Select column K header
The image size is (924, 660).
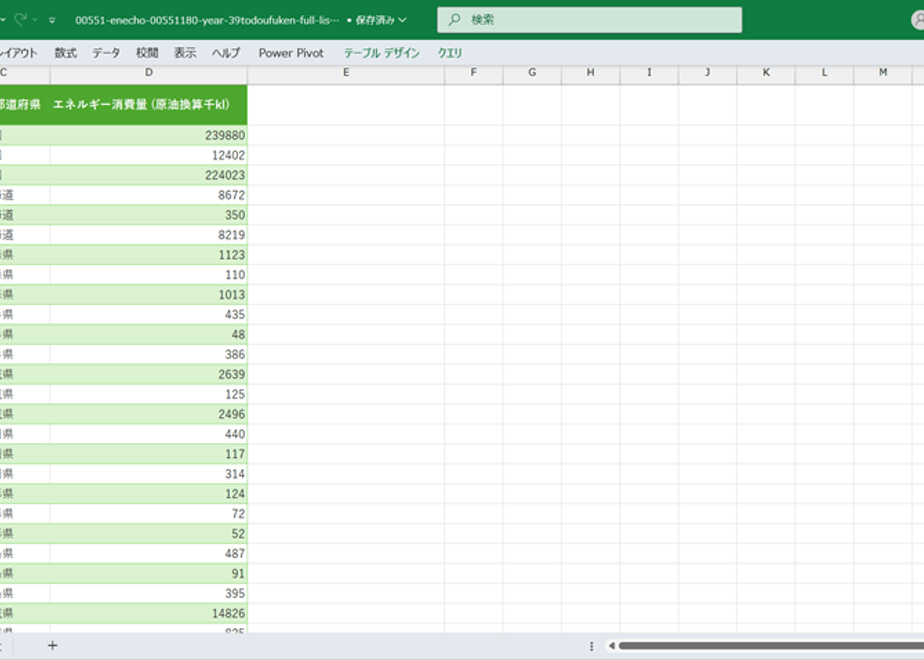[x=766, y=72]
